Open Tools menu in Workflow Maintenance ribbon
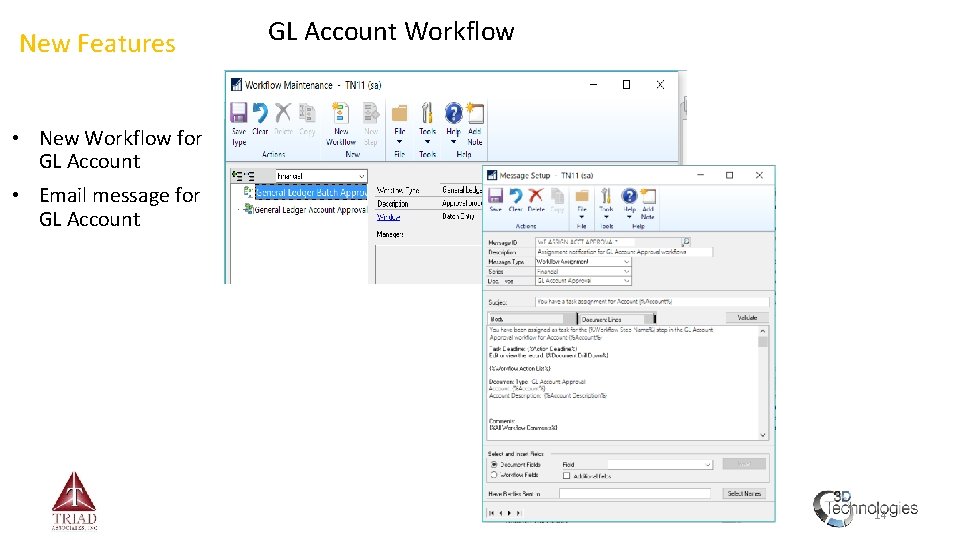 [427, 124]
